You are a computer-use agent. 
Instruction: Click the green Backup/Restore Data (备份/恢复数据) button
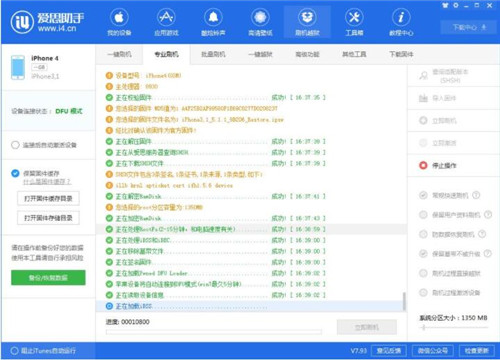tap(48, 278)
